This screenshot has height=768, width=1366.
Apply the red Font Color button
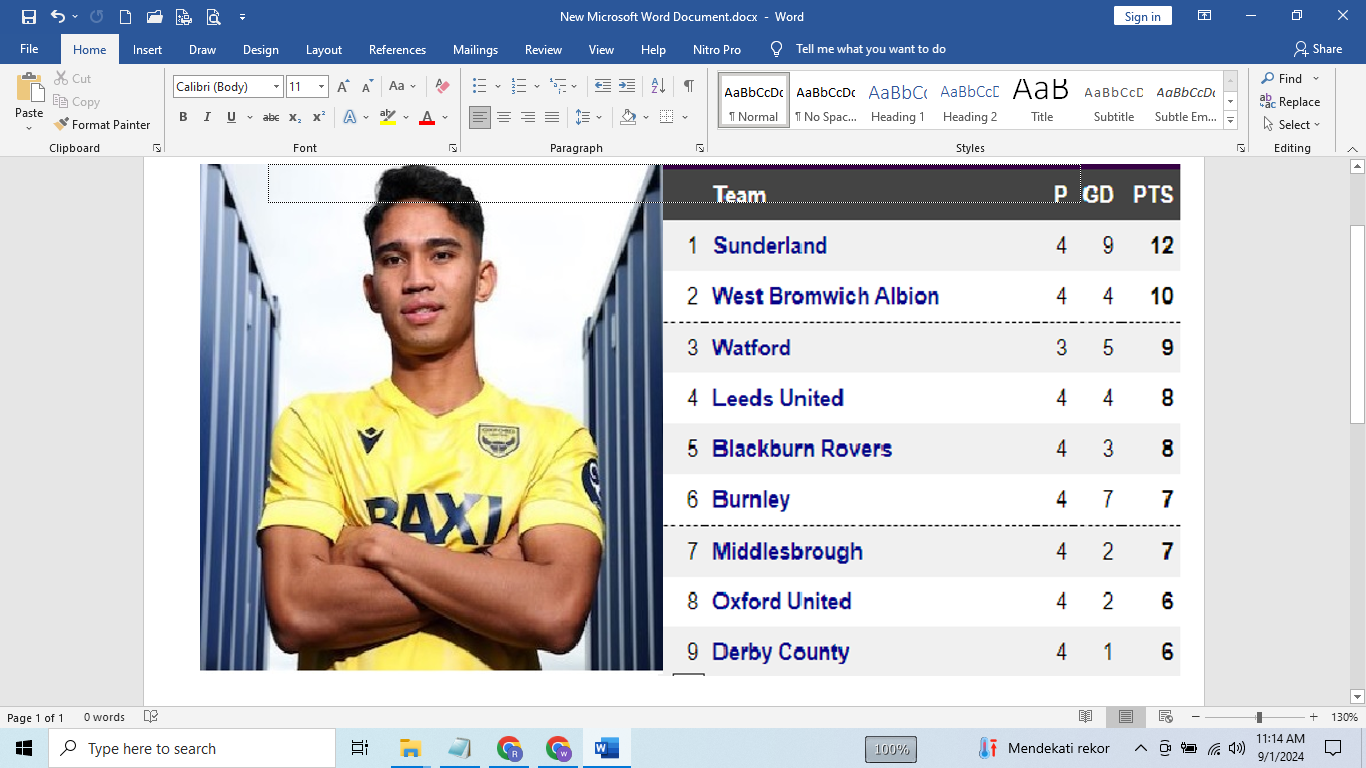[427, 118]
